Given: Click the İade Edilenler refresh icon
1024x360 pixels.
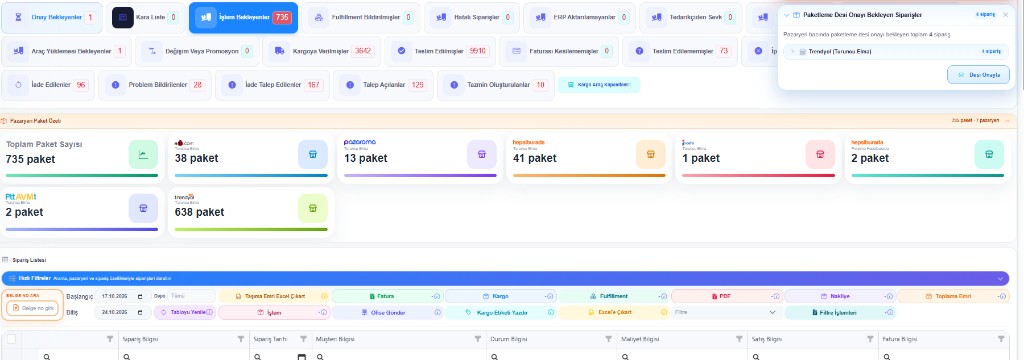Looking at the screenshot, I should [18, 85].
